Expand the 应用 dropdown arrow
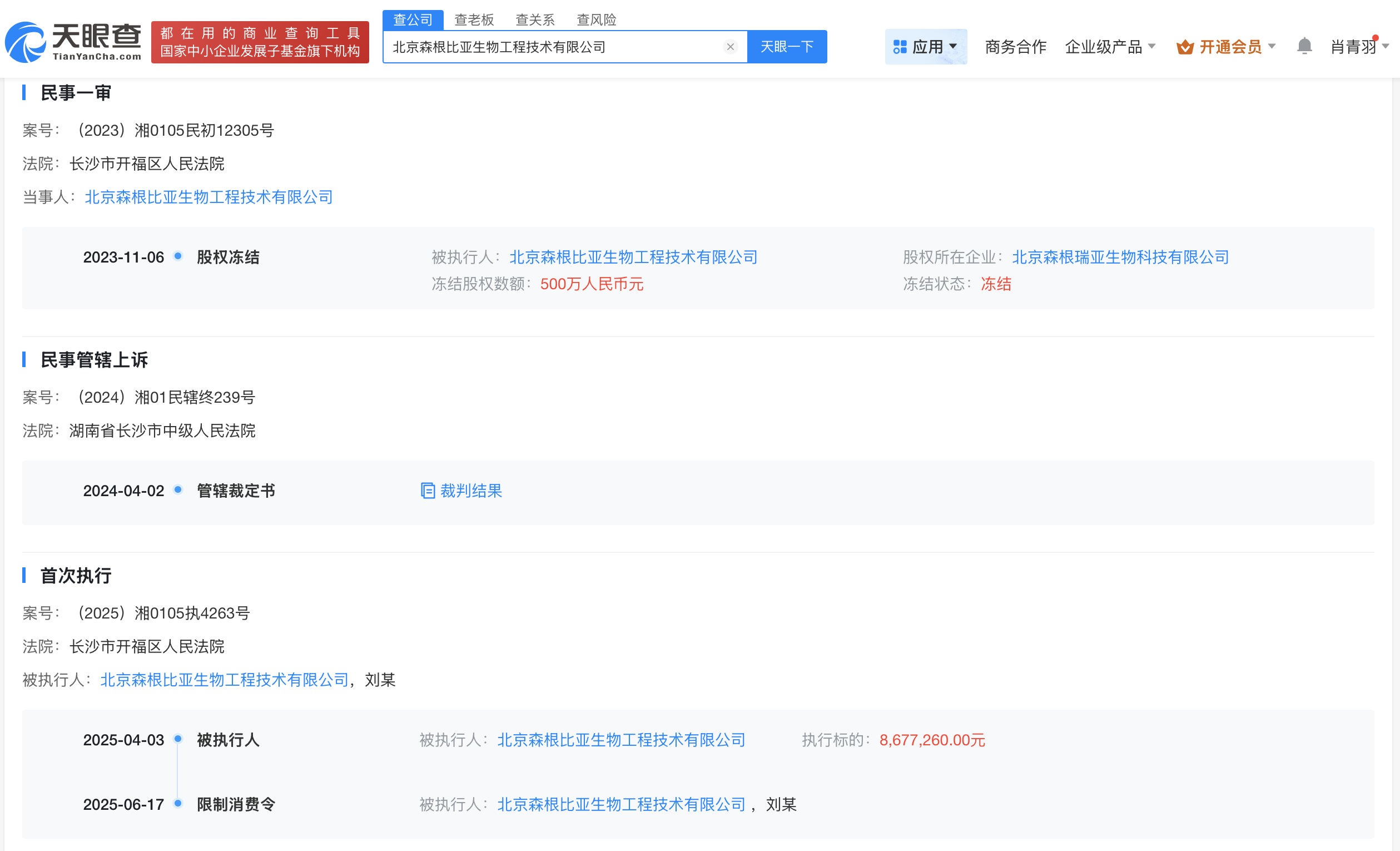Image resolution: width=1400 pixels, height=851 pixels. pyautogui.click(x=954, y=47)
